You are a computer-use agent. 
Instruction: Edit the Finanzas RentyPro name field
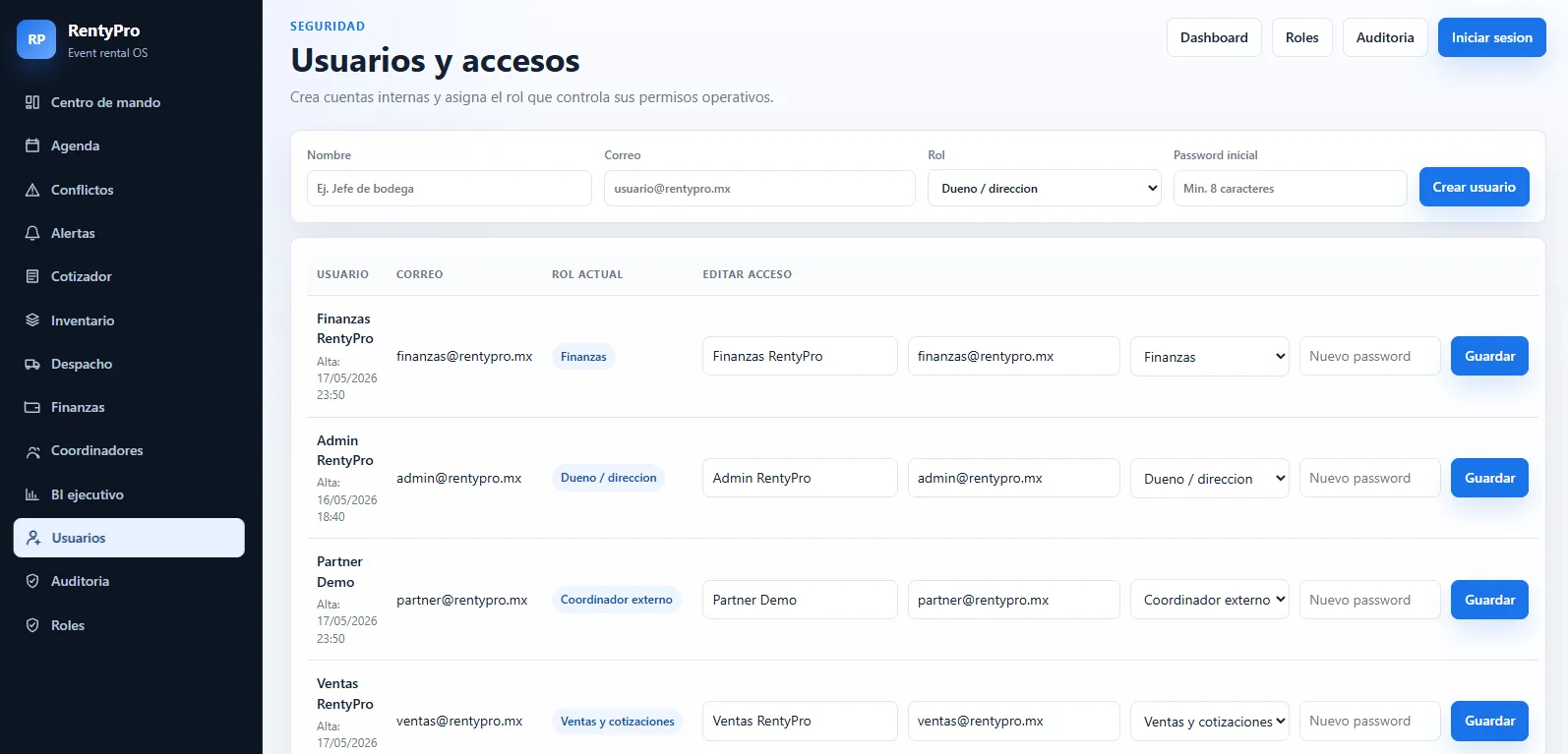pyautogui.click(x=800, y=356)
